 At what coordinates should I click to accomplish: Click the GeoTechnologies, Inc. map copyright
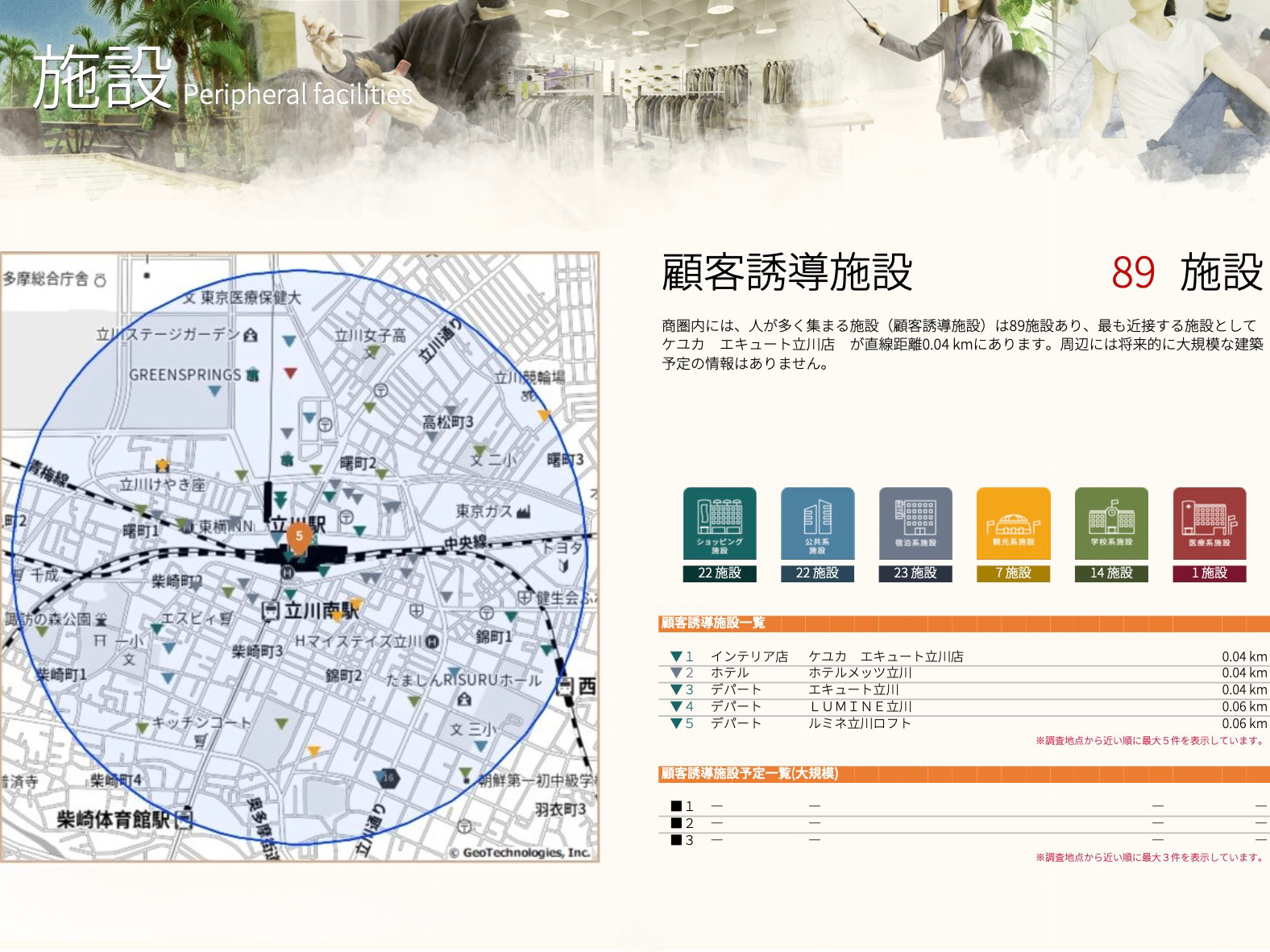click(520, 853)
